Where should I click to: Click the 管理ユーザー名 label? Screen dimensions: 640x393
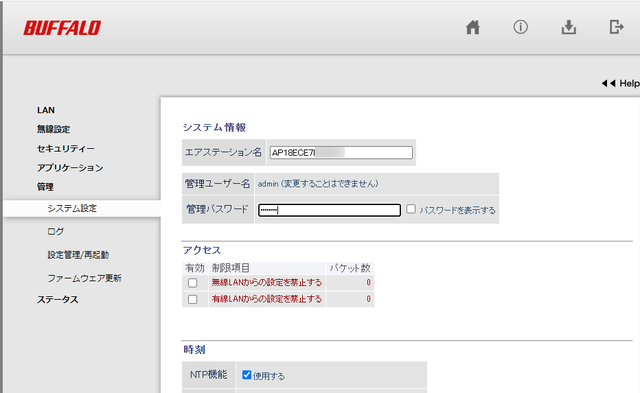click(x=217, y=184)
